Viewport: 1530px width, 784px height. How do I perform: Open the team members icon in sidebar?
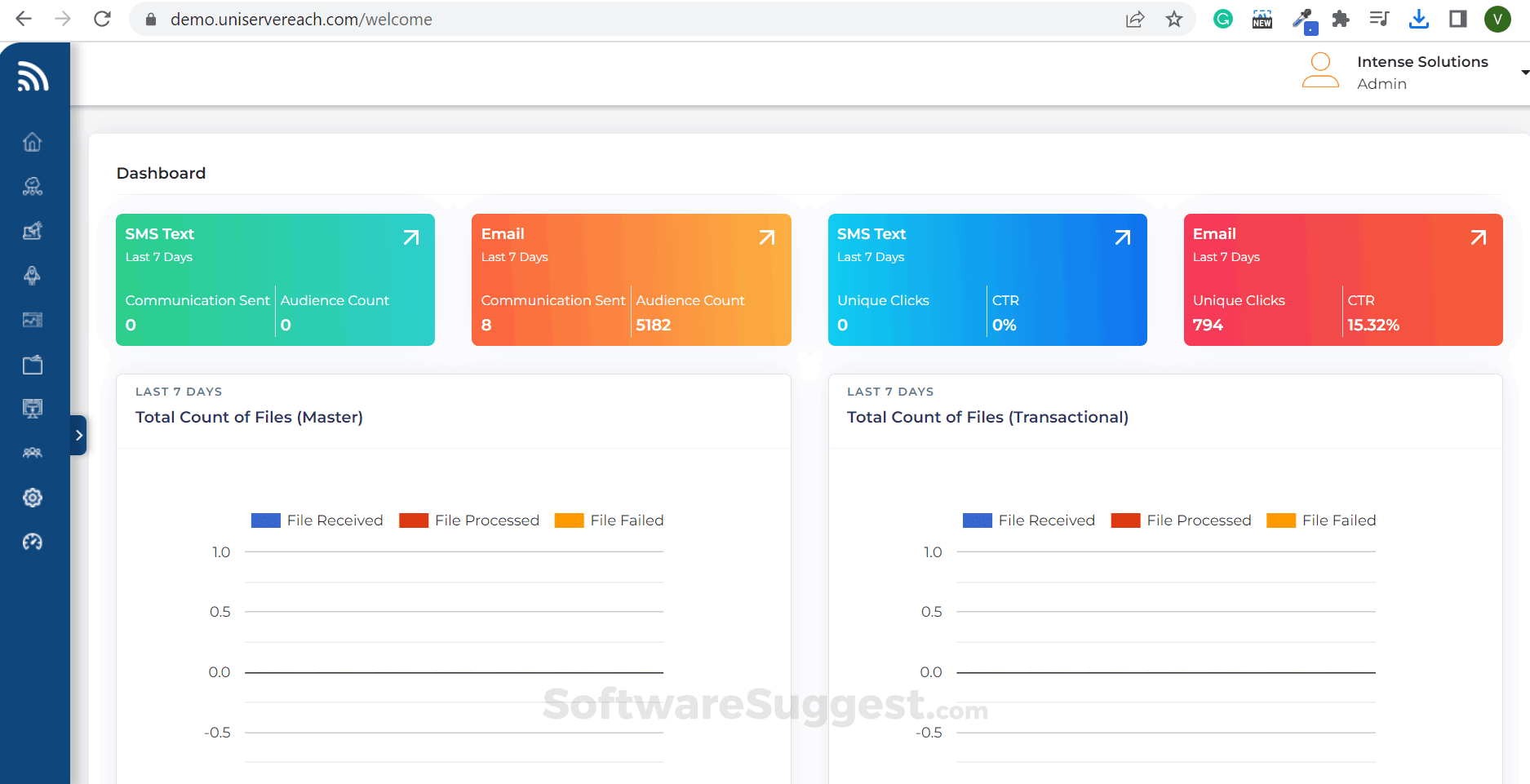33,453
